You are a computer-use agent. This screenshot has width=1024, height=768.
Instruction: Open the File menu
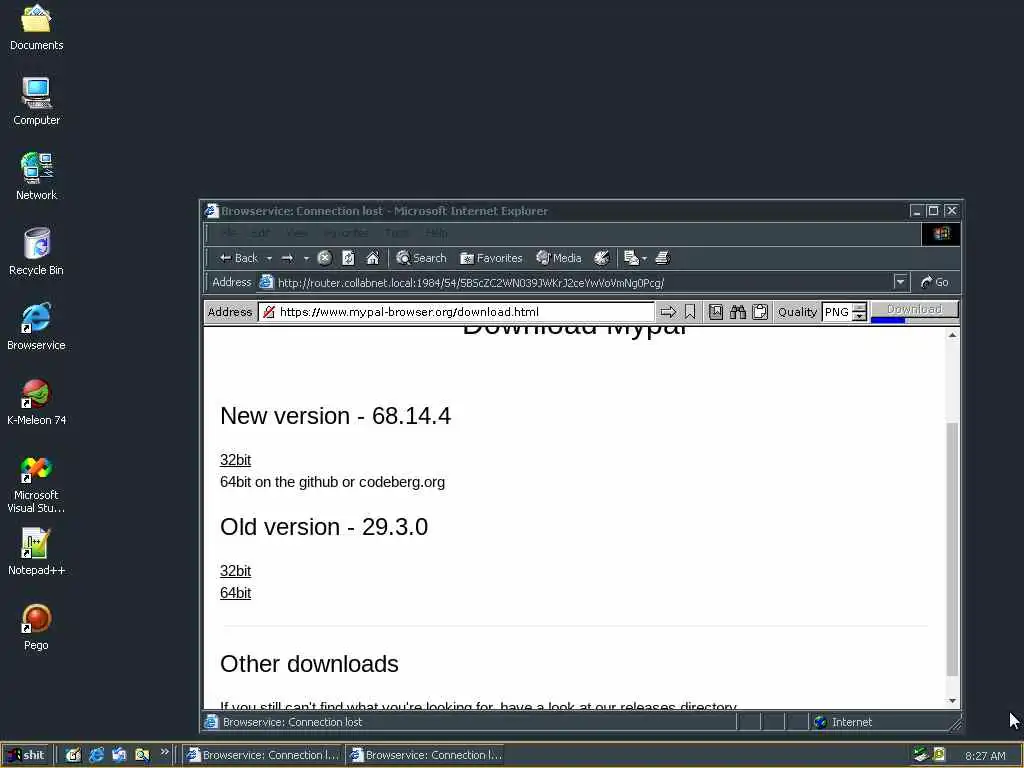[x=229, y=233]
